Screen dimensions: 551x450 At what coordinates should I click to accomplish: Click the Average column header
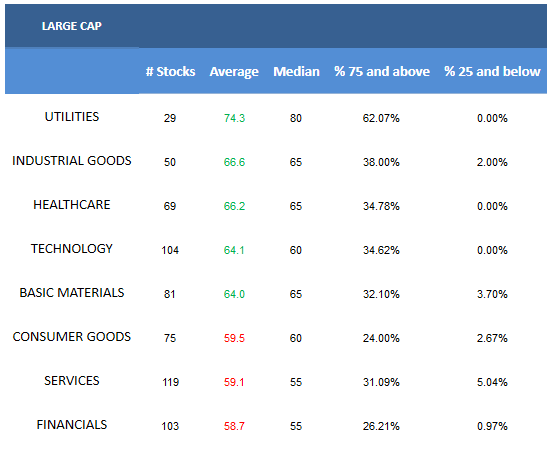click(234, 72)
